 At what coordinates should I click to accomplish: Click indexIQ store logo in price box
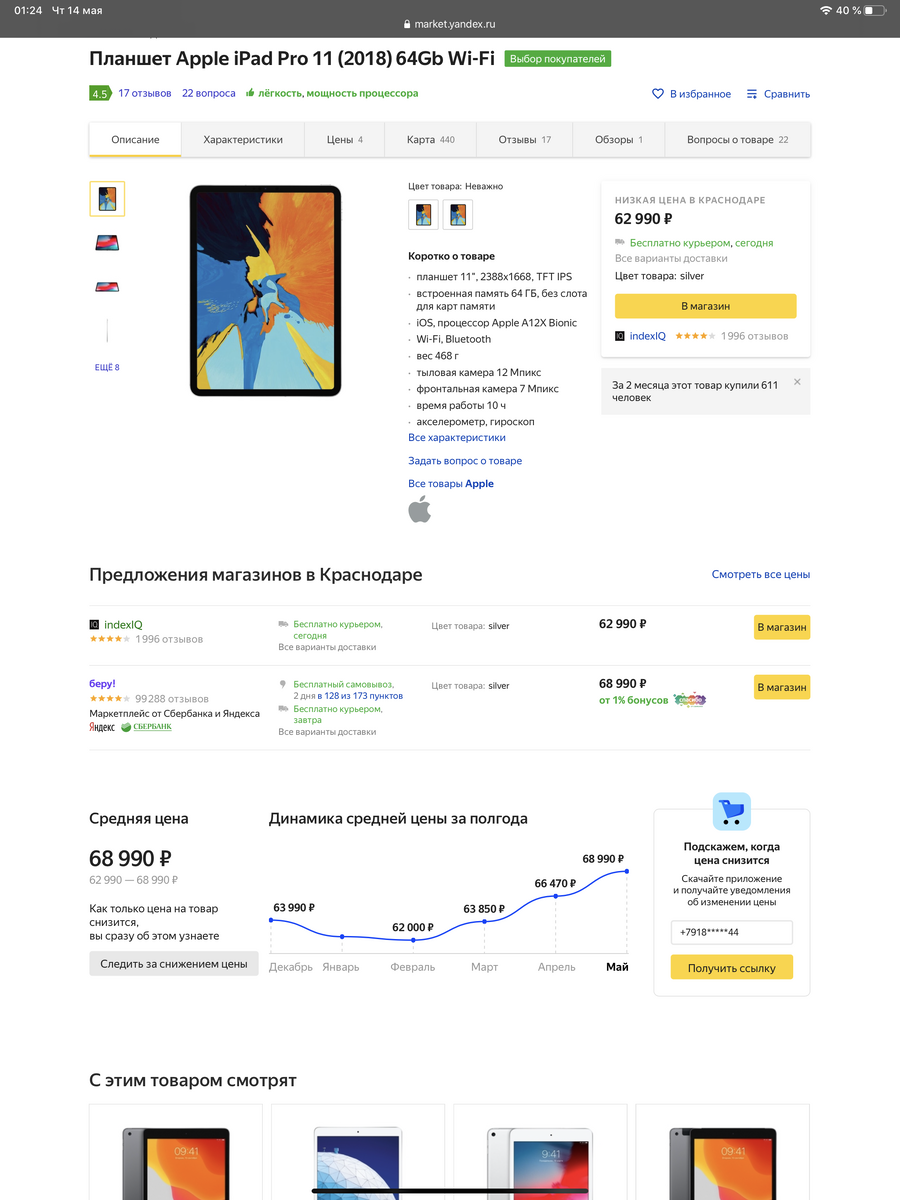click(x=620, y=336)
